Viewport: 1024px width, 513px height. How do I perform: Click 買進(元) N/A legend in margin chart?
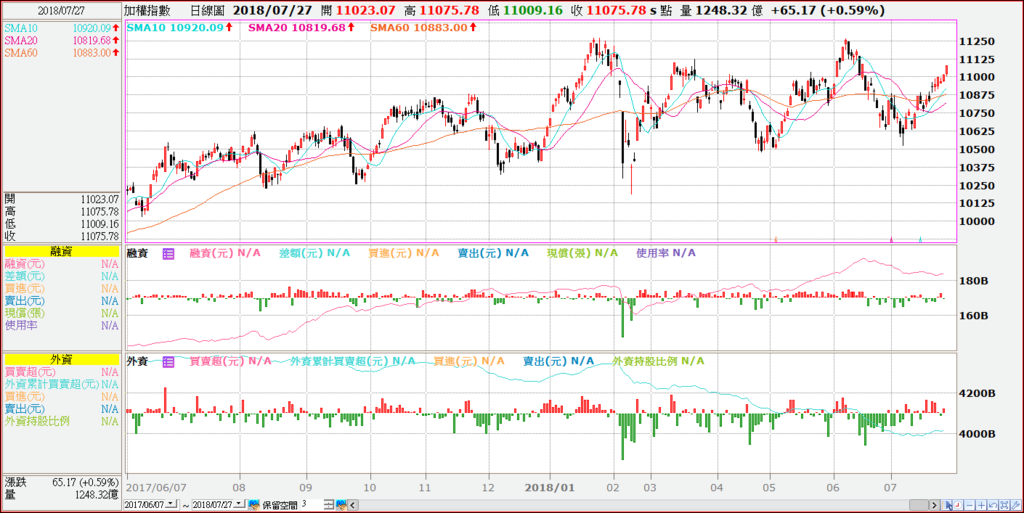pyautogui.click(x=404, y=253)
